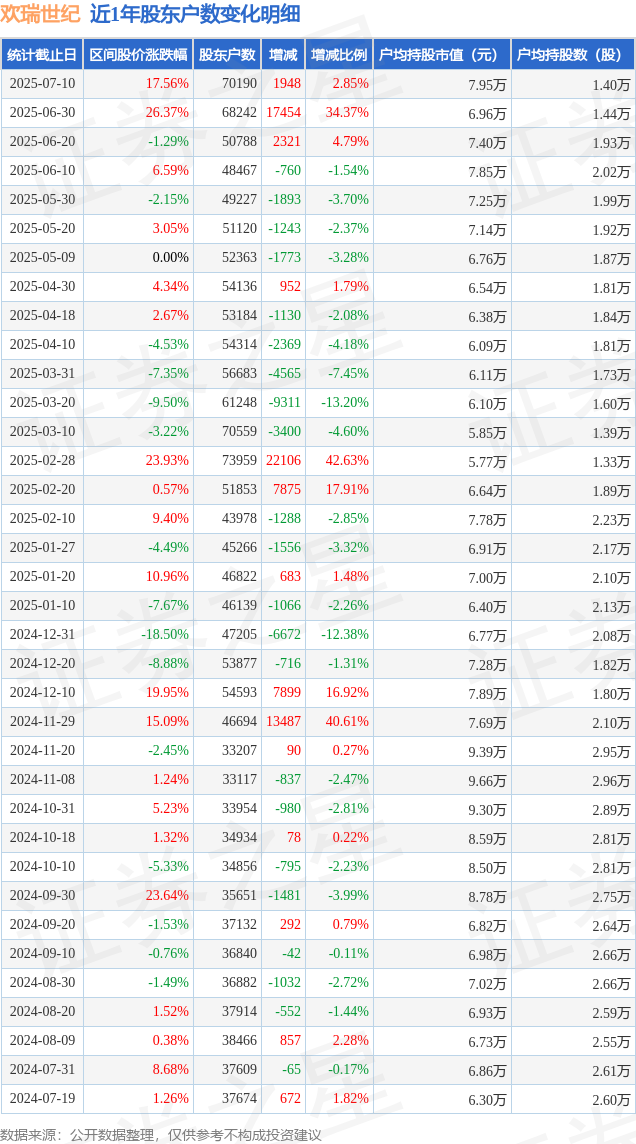The height and width of the screenshot is (1144, 636).
Task: Click the 统计截止日 column header
Action: coord(42,55)
